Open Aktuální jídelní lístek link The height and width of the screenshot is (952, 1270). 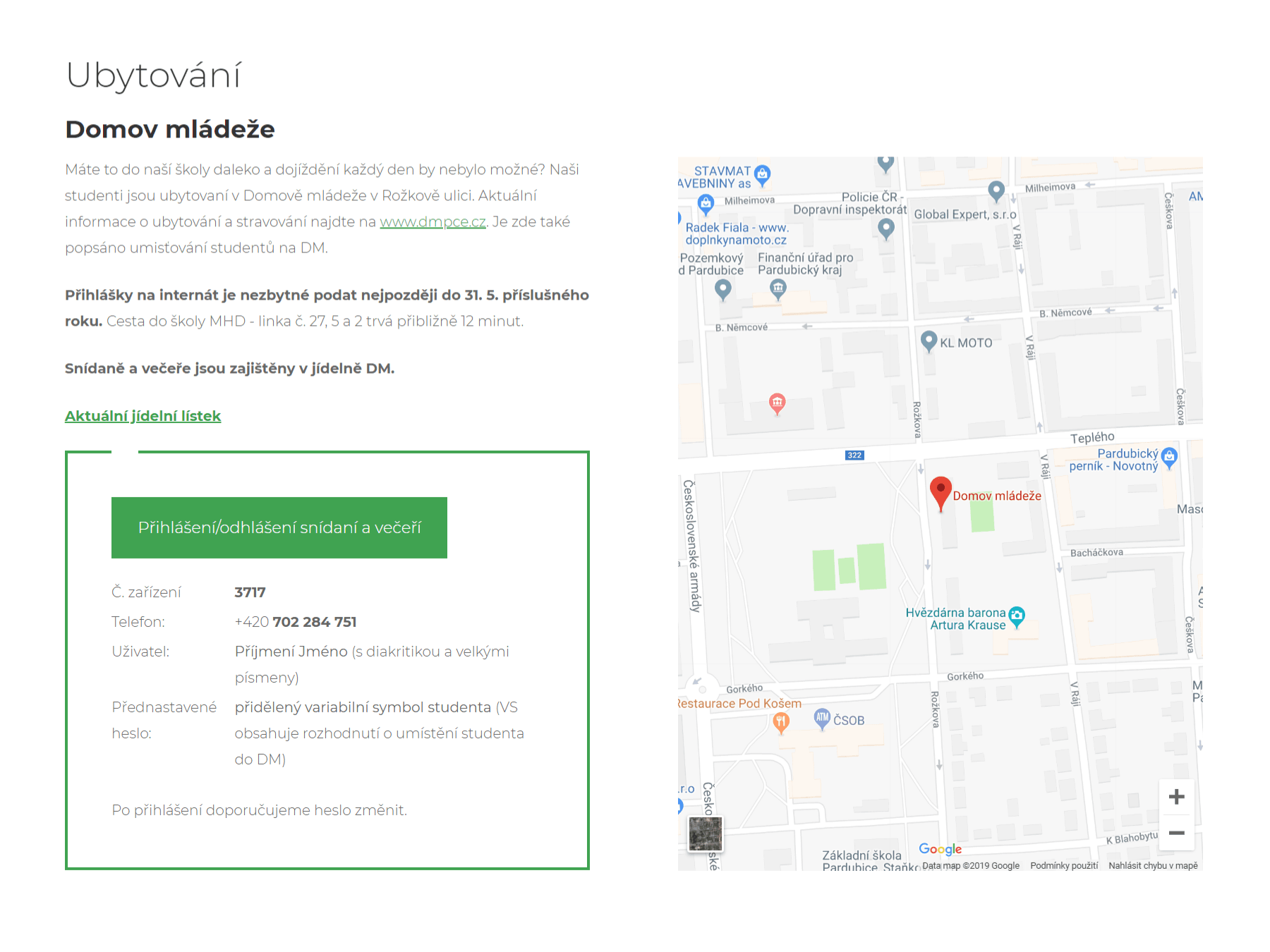tap(143, 416)
